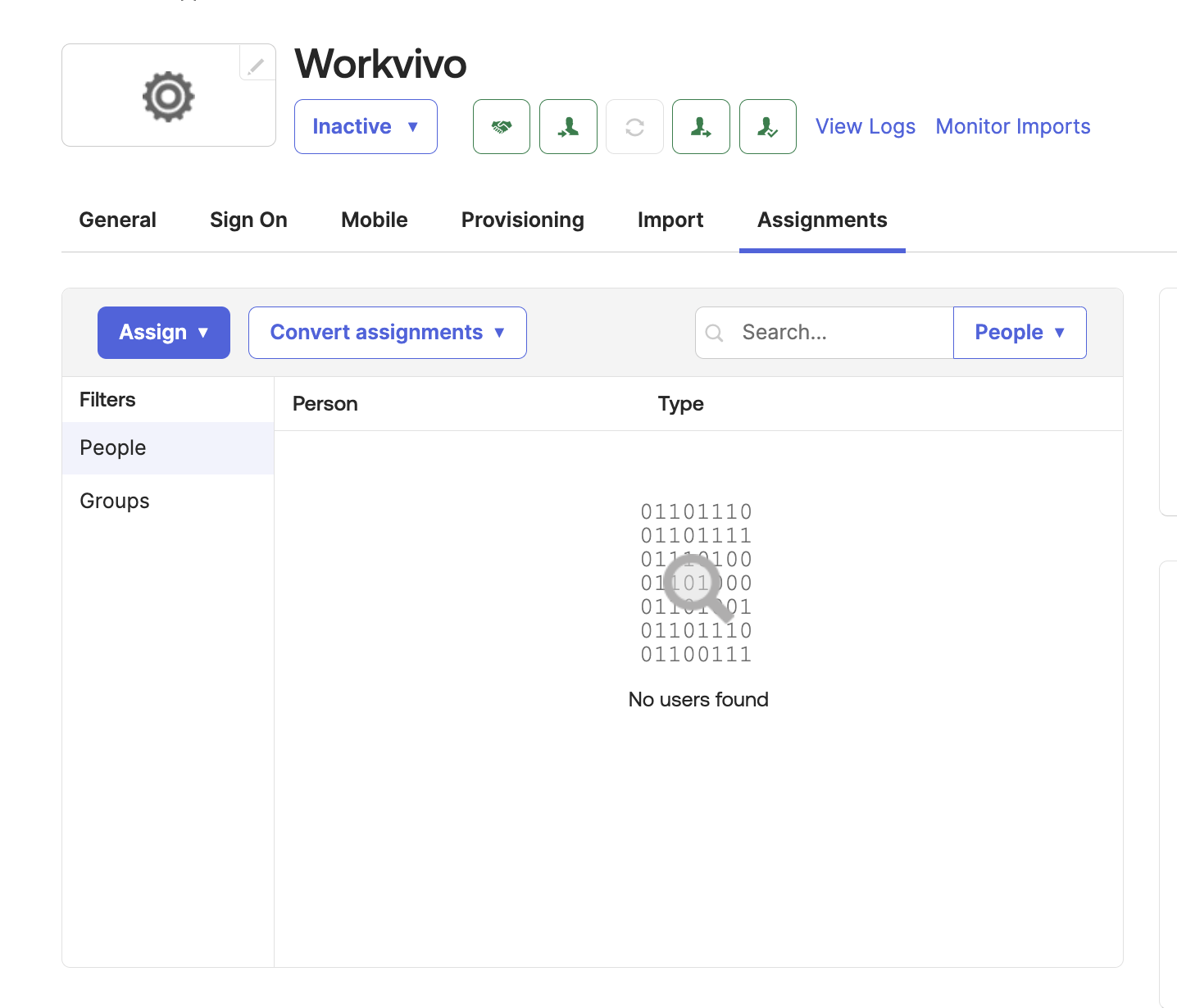The width and height of the screenshot is (1177, 1008).
Task: Switch to the Sign On tab
Action: tap(248, 220)
